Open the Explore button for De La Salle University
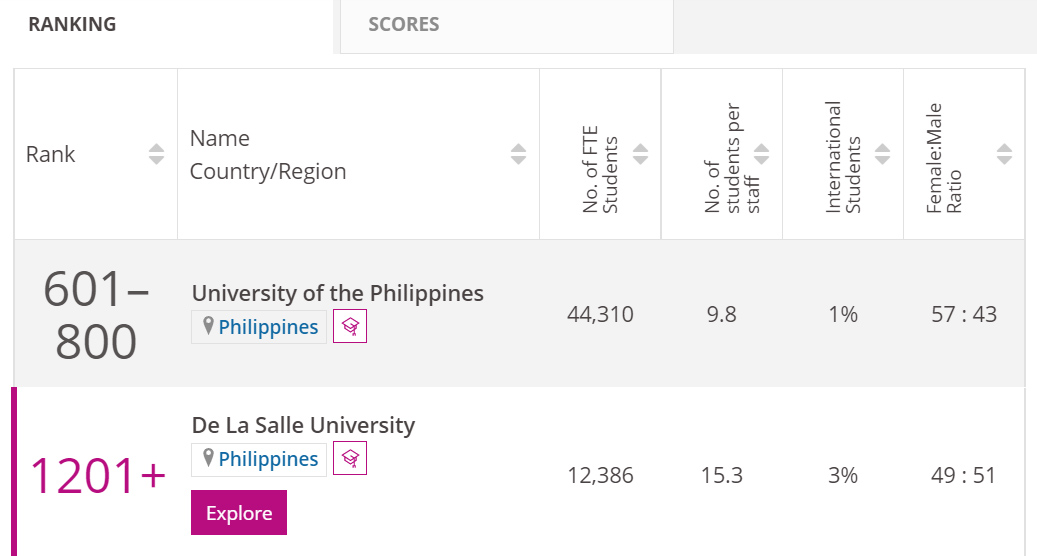Image resolution: width=1037 pixels, height=556 pixels. tap(239, 512)
